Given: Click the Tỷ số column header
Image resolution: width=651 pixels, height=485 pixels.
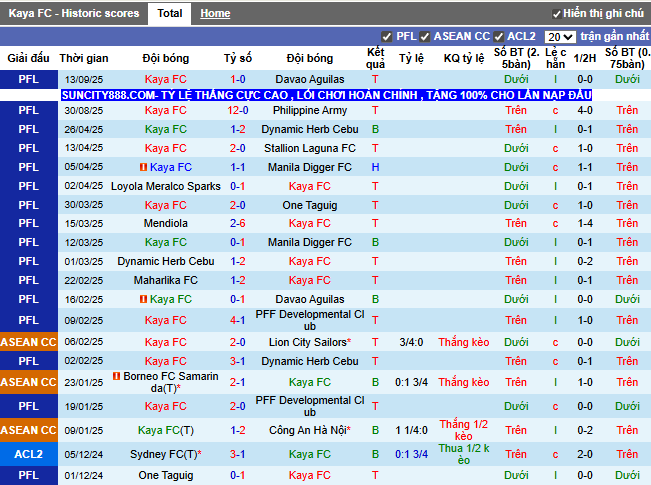Looking at the screenshot, I should (238, 58).
